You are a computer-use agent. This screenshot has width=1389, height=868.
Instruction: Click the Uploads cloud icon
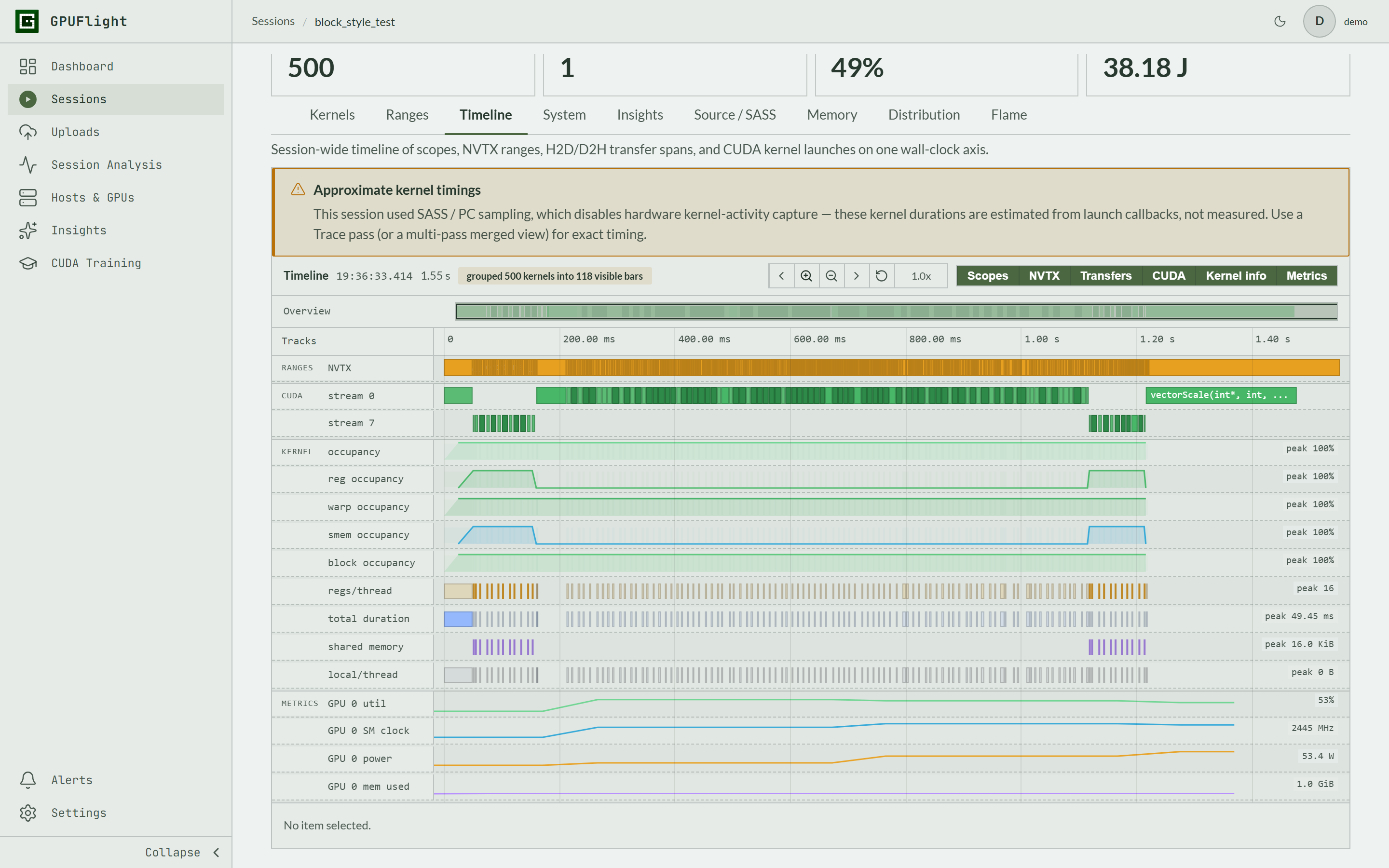click(x=27, y=132)
